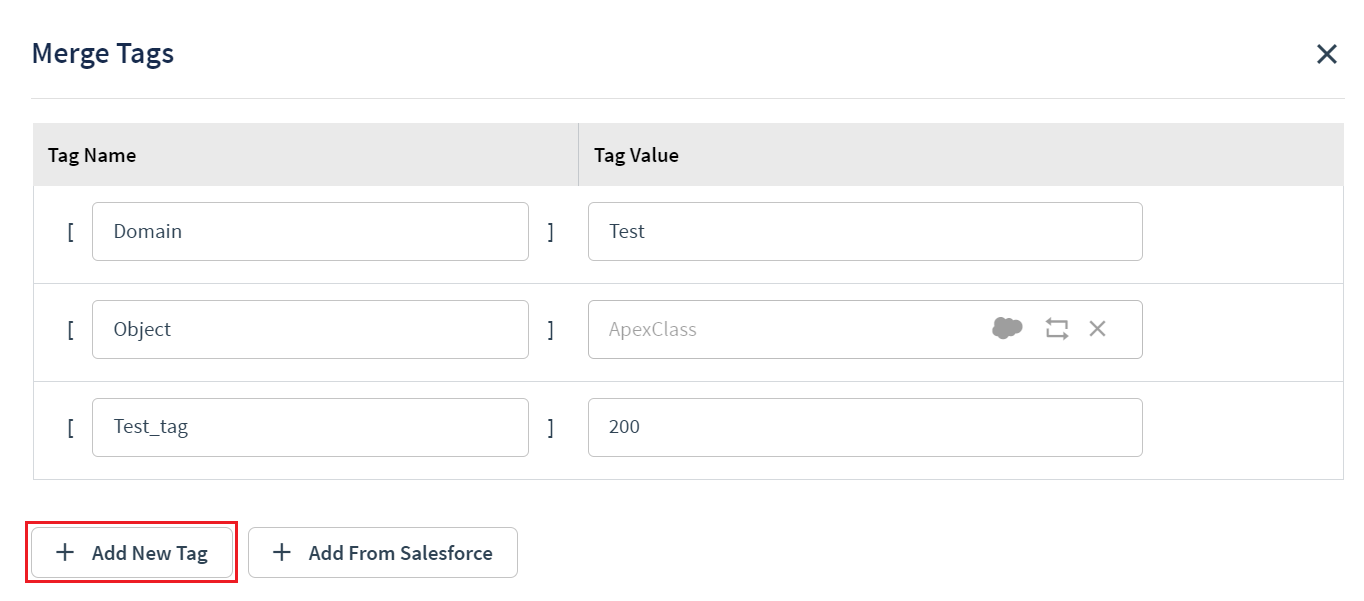This screenshot has height=601, width=1364.
Task: Click the swap arrows icon in ApexClass field
Action: click(1057, 328)
